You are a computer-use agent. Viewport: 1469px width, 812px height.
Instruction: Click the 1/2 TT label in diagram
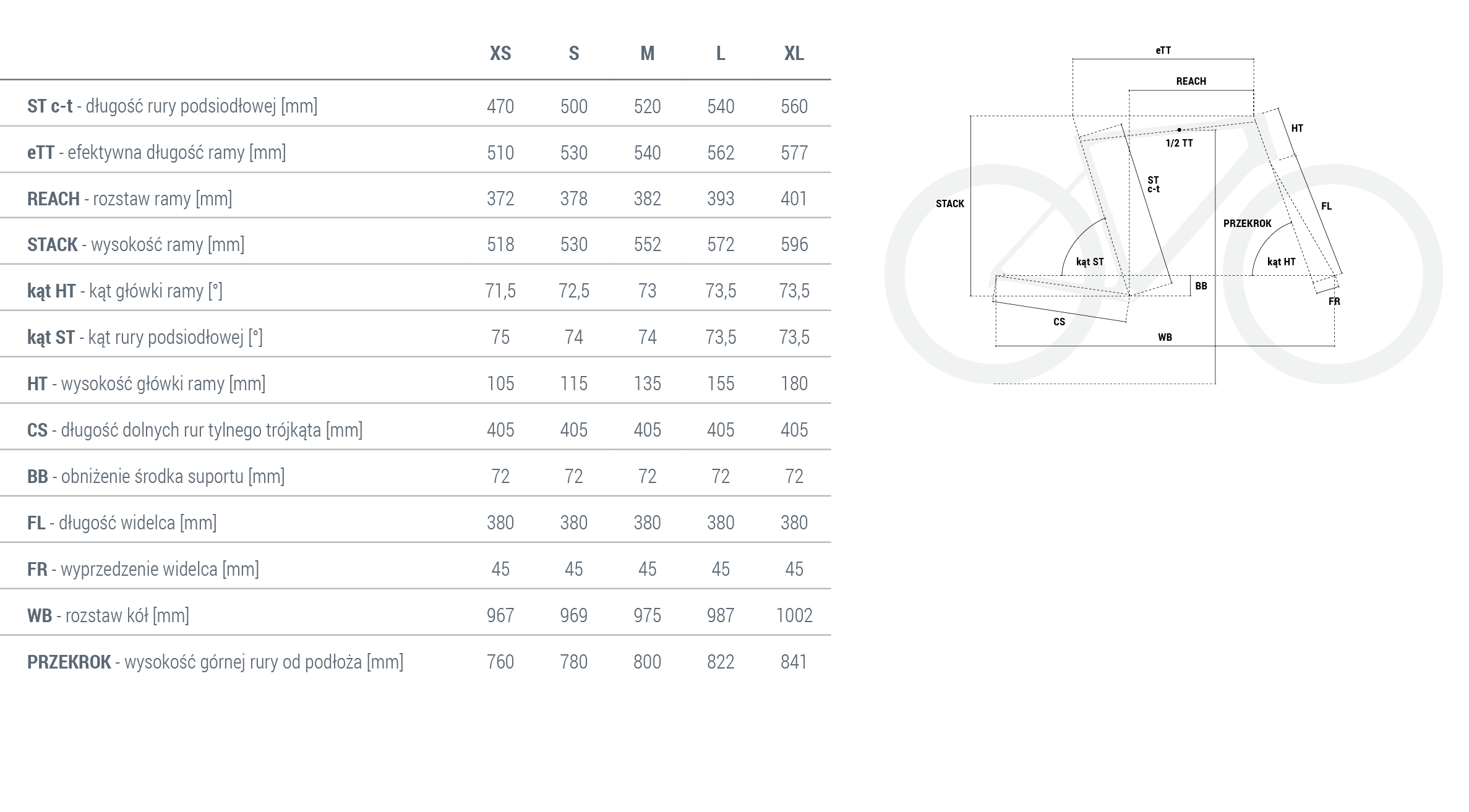tap(1179, 143)
